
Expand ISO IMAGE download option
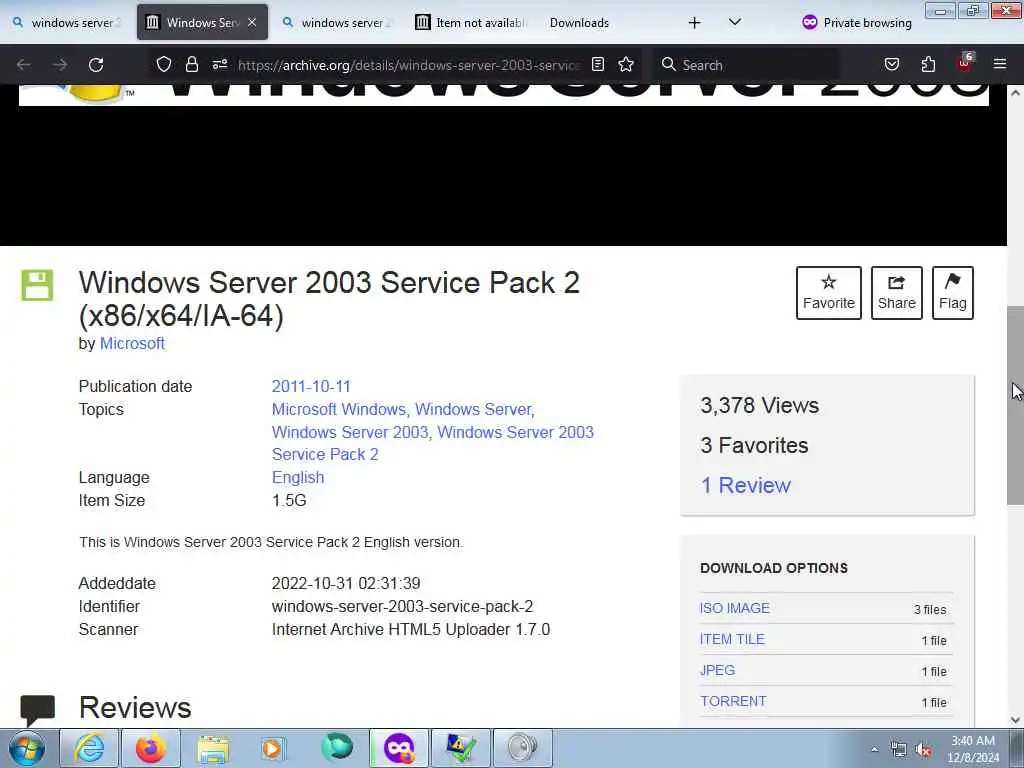735,609
